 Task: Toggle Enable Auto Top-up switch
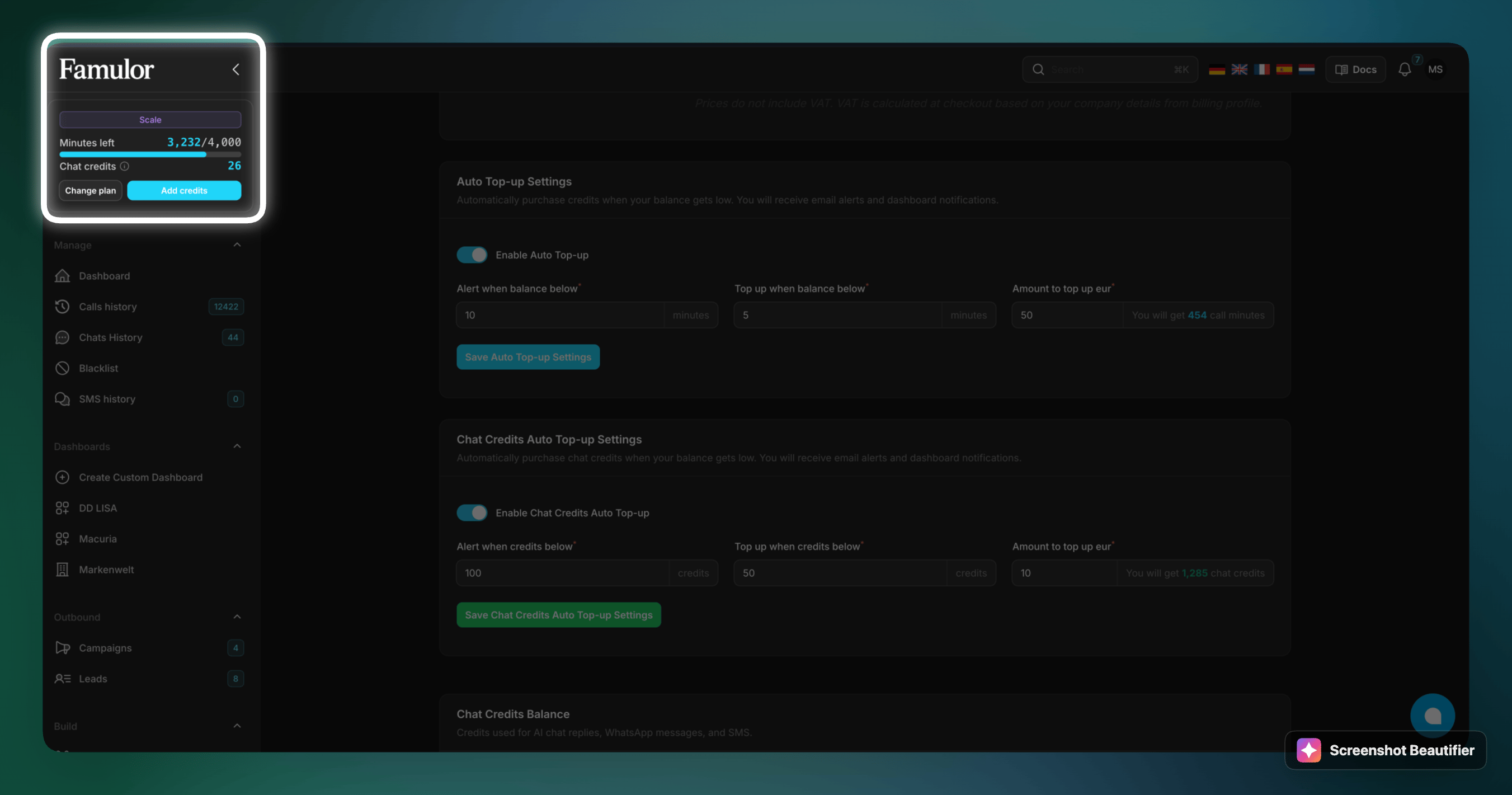click(x=472, y=255)
